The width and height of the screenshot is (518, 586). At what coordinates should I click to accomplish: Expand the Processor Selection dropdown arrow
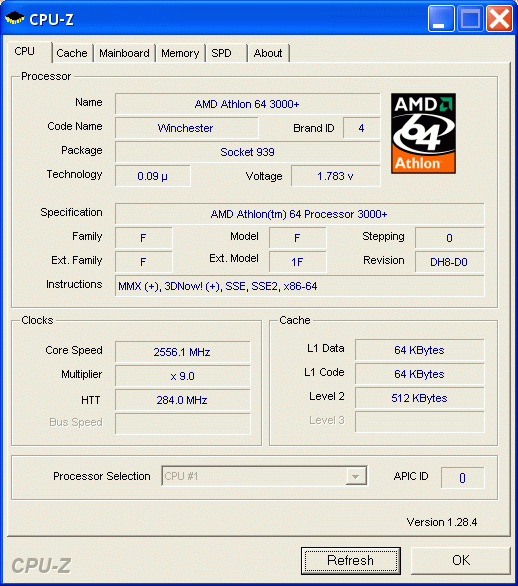(x=356, y=476)
